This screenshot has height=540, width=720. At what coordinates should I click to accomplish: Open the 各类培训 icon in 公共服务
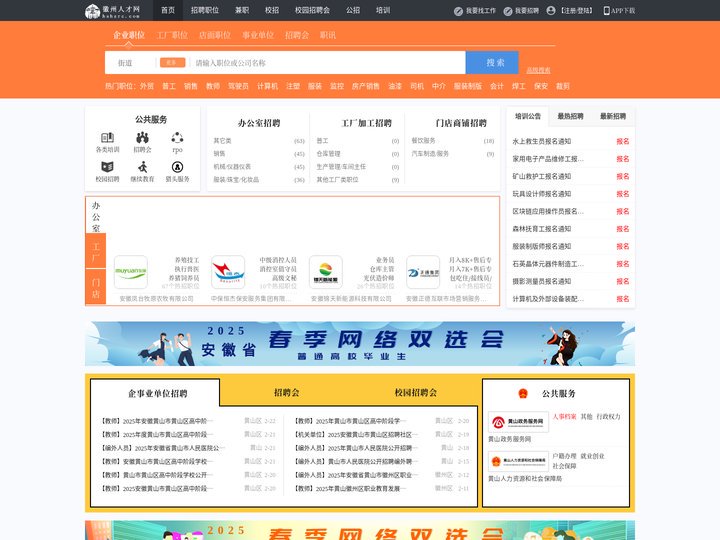coord(107,137)
